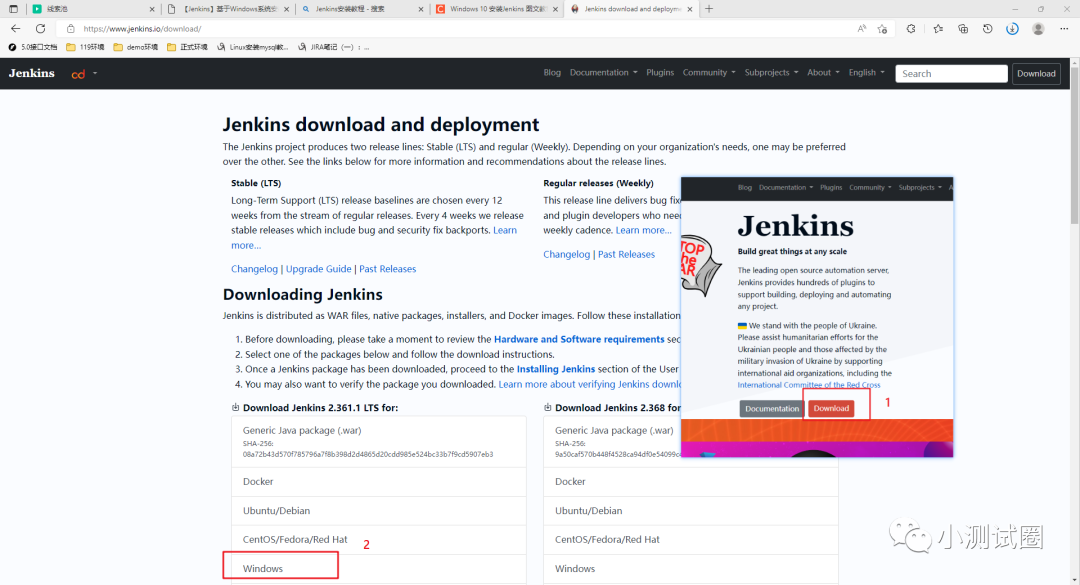This screenshot has height=585, width=1080.
Task: Open Past Releases under Regular releases (Weekly)
Action: [626, 254]
